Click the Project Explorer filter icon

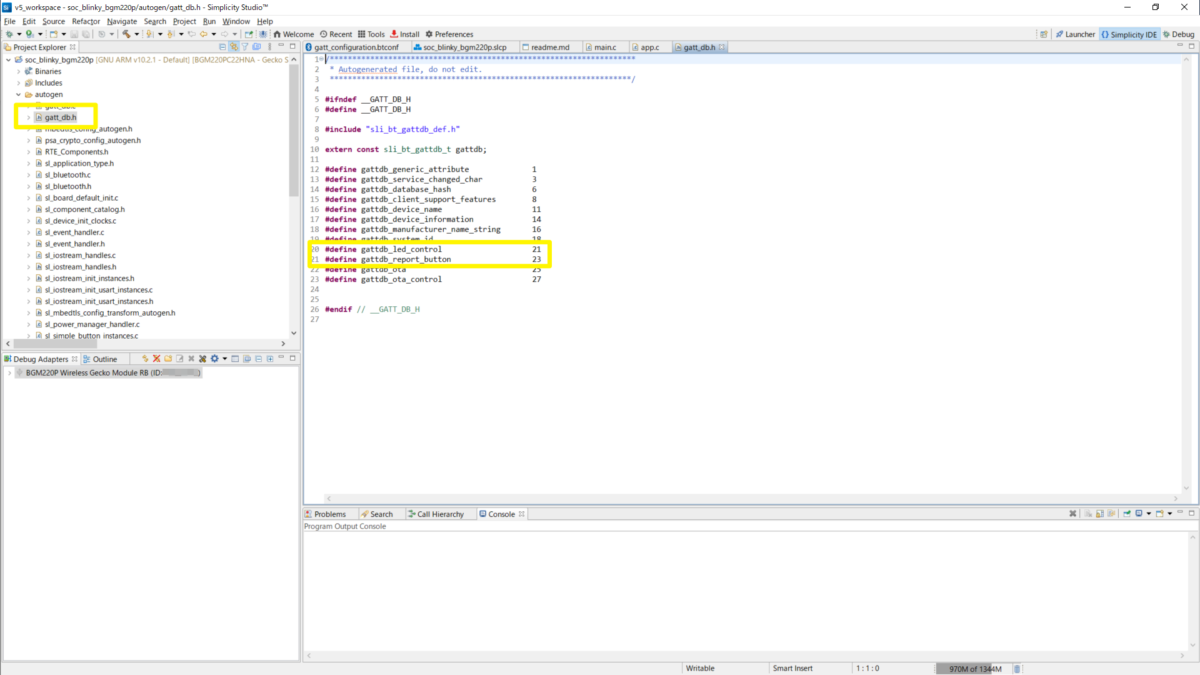pos(245,47)
